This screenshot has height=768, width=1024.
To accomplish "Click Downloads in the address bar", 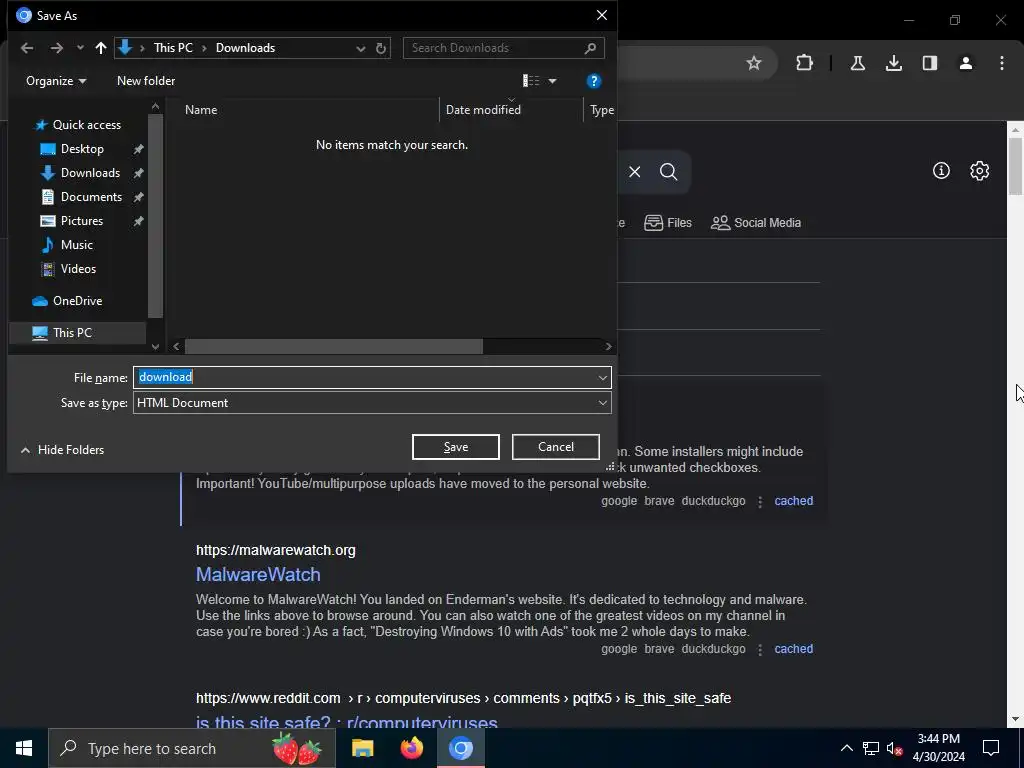I will point(245,48).
